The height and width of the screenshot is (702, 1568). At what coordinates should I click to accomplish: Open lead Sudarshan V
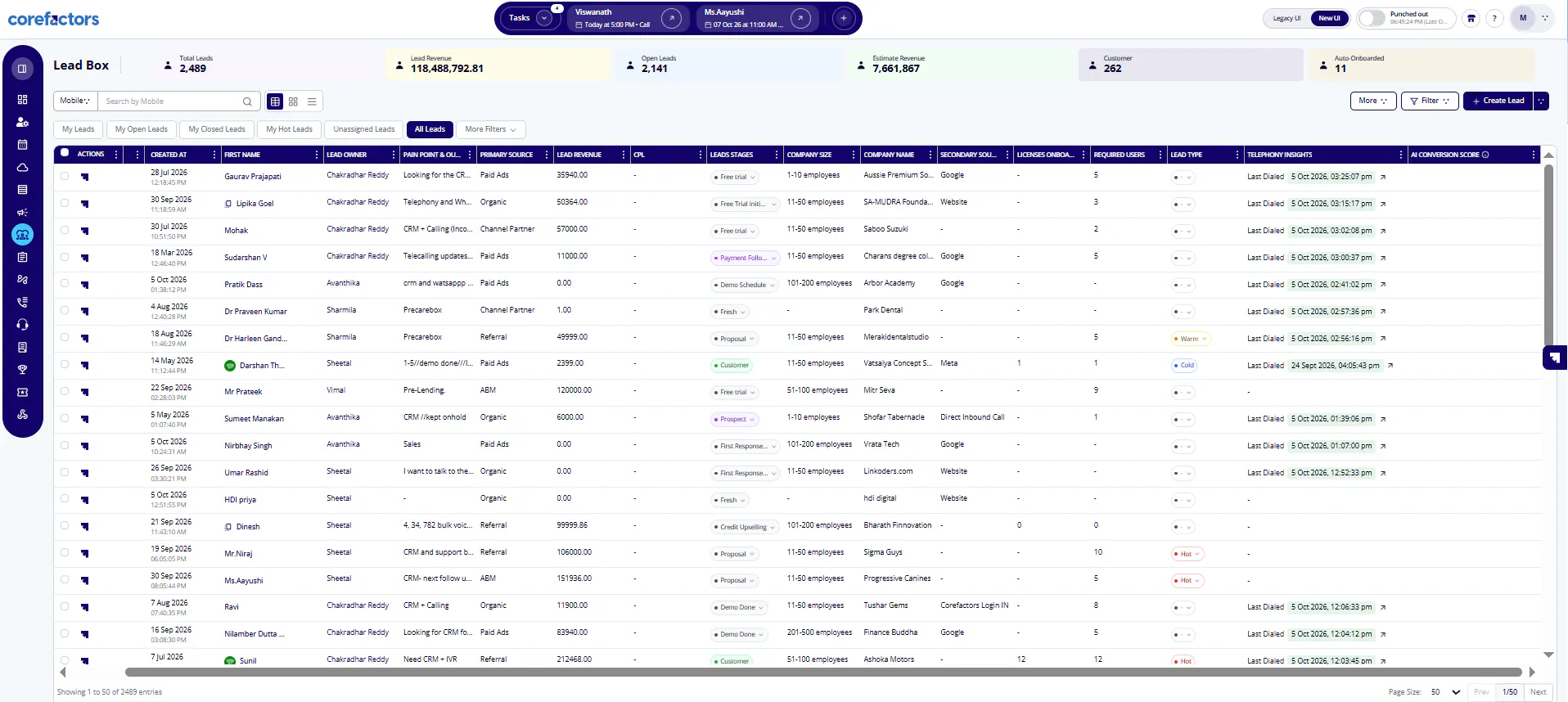click(x=246, y=258)
